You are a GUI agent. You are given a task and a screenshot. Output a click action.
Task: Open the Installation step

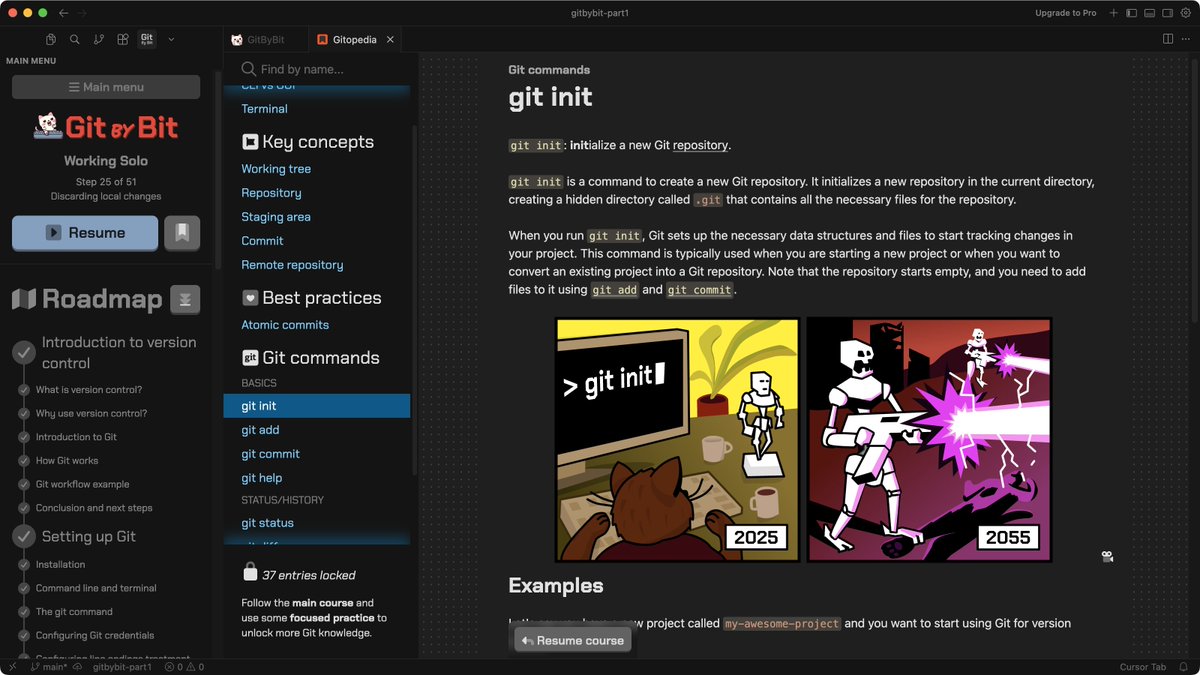61,564
